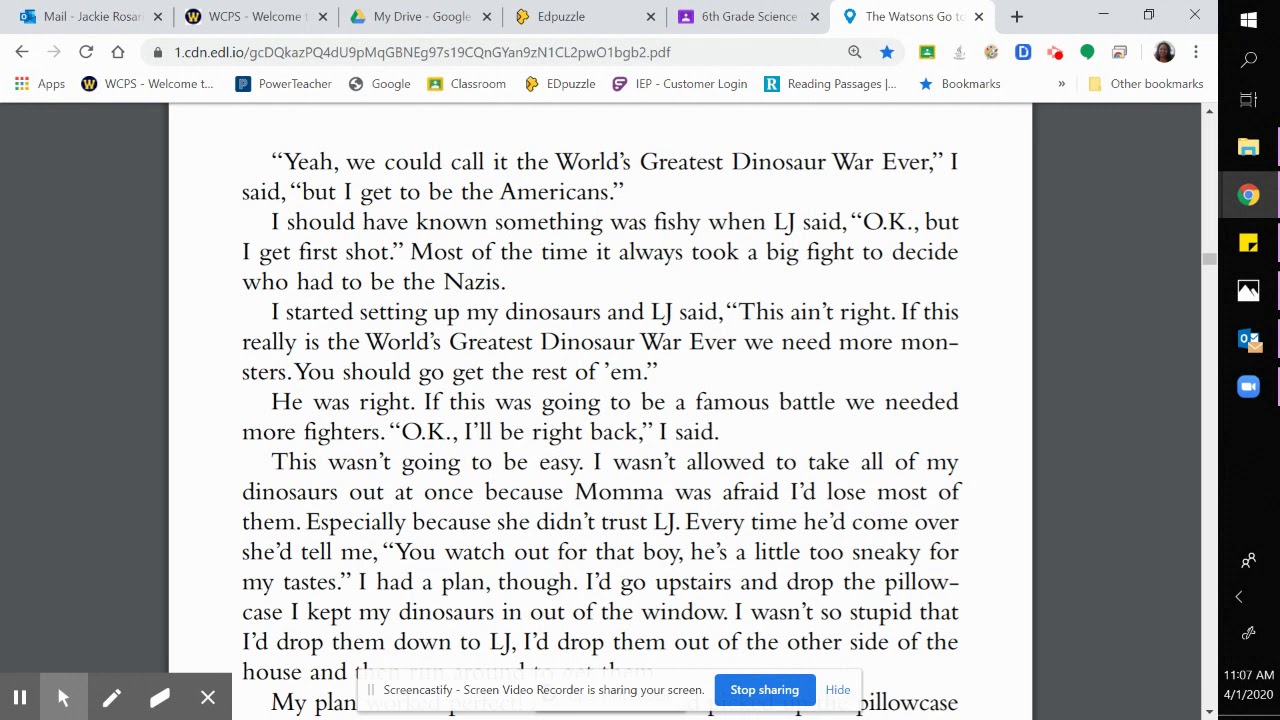Screen dimensions: 1280x720
Task: Open the browser home page
Action: pos(118,52)
